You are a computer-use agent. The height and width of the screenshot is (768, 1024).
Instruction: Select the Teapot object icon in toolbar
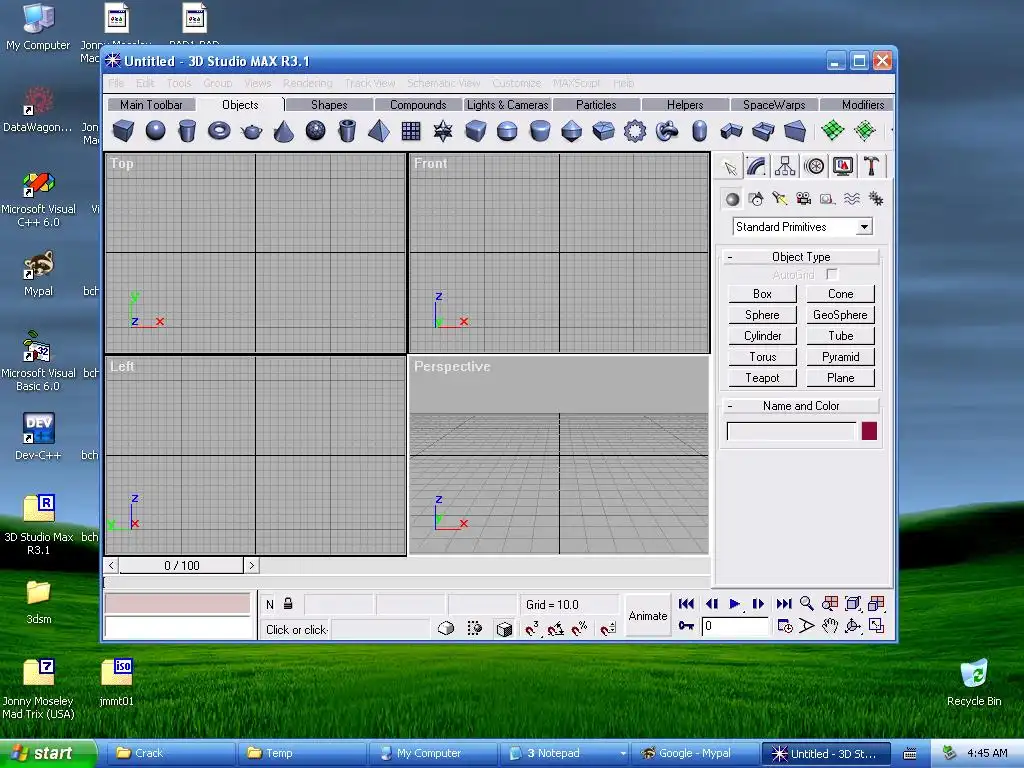[251, 131]
